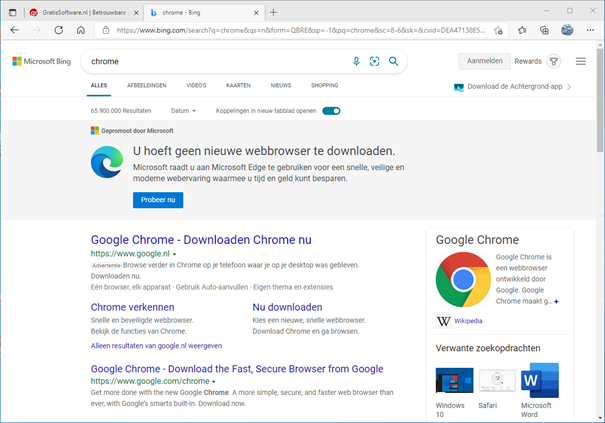Toggle Koppelingen in nieuw tabblad openen switch
Image resolution: width=605 pixels, height=423 pixels.
point(331,111)
